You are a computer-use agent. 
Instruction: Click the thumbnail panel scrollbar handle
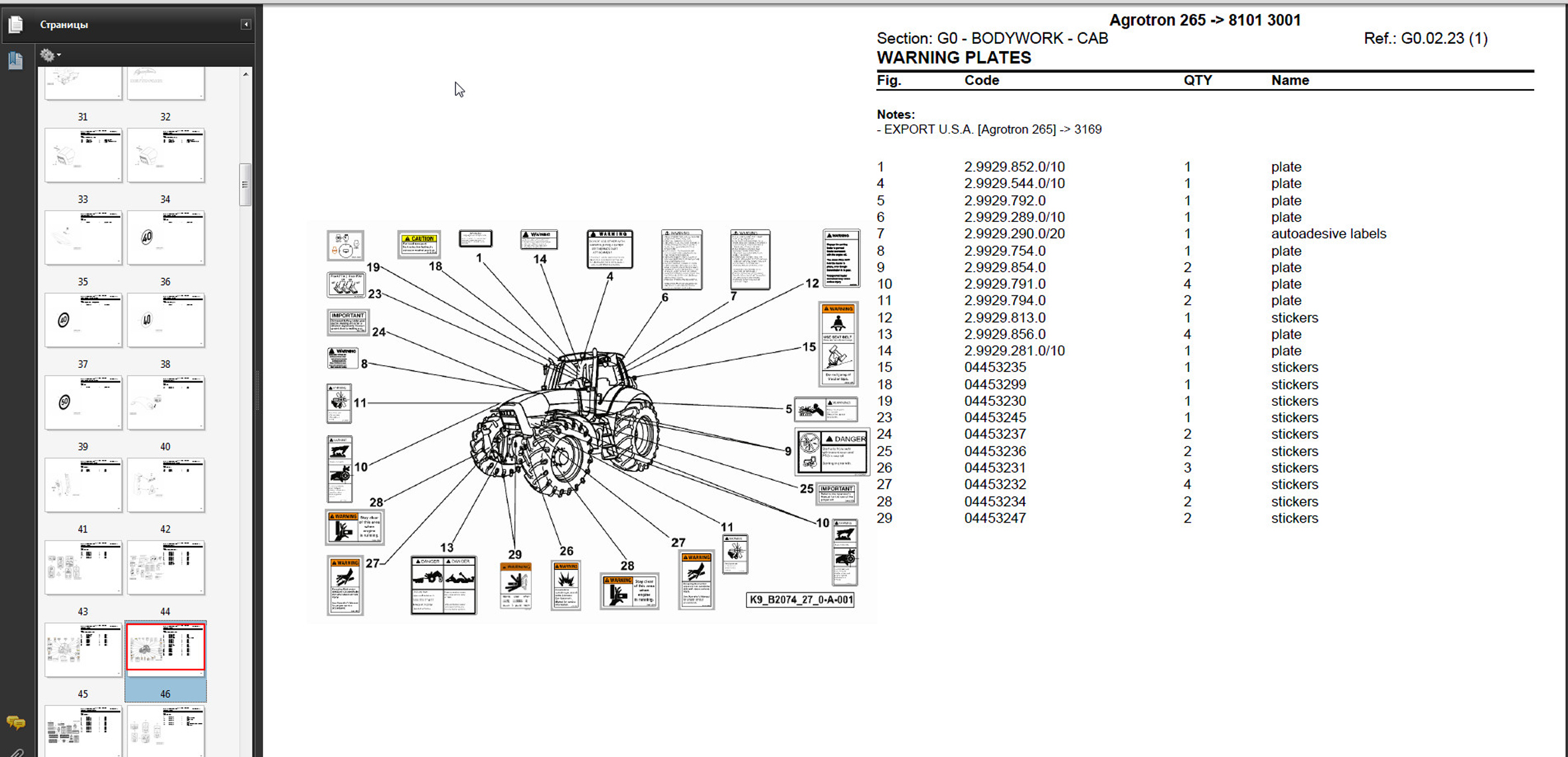pyautogui.click(x=245, y=185)
